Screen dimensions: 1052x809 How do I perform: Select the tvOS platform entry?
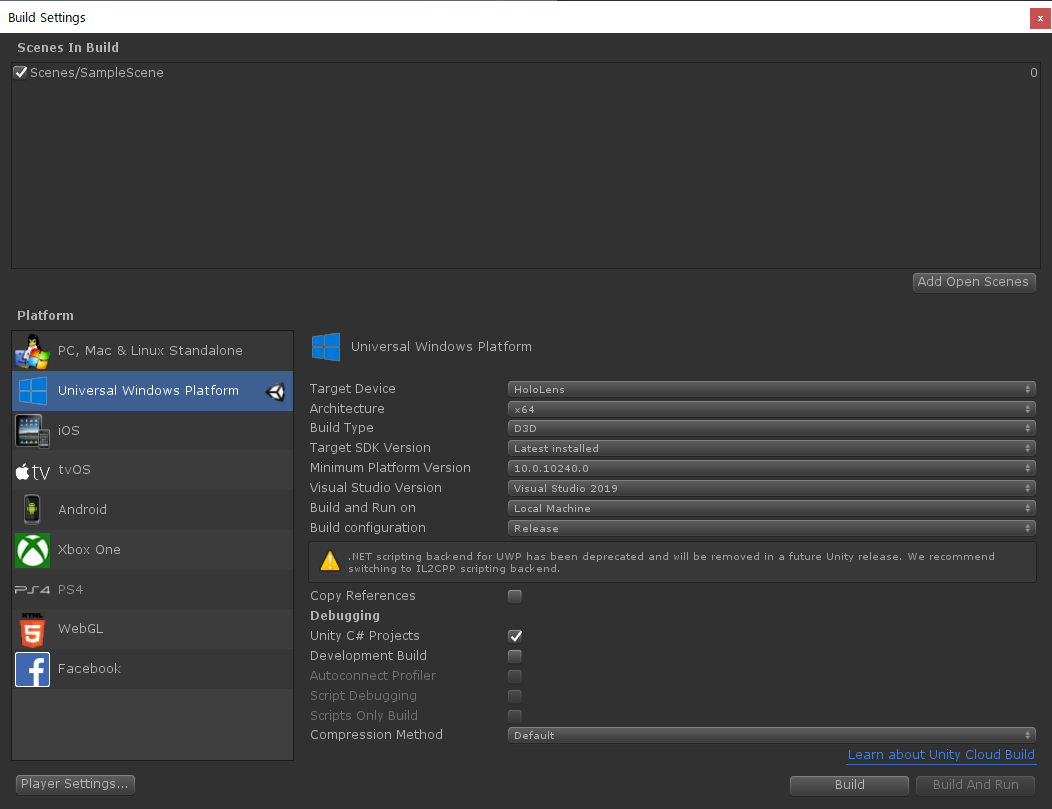point(152,470)
